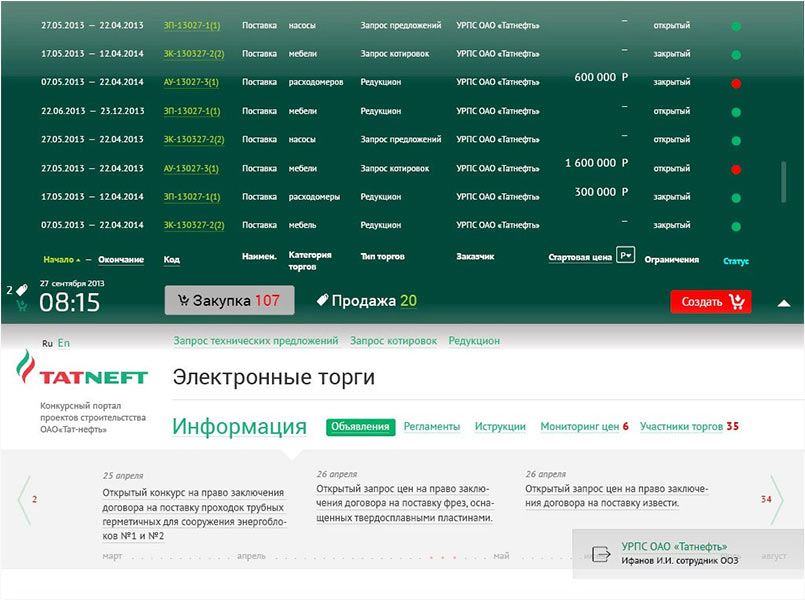The height and width of the screenshot is (600, 805).
Task: Click the апрель marker on the timeline
Action: tap(251, 555)
